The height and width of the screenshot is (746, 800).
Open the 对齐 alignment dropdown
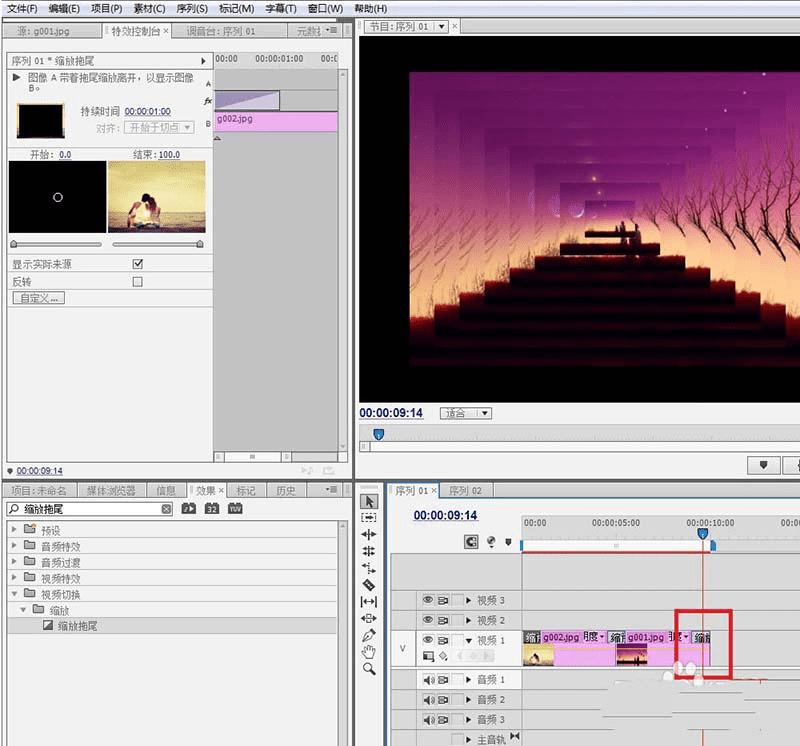pyautogui.click(x=158, y=128)
